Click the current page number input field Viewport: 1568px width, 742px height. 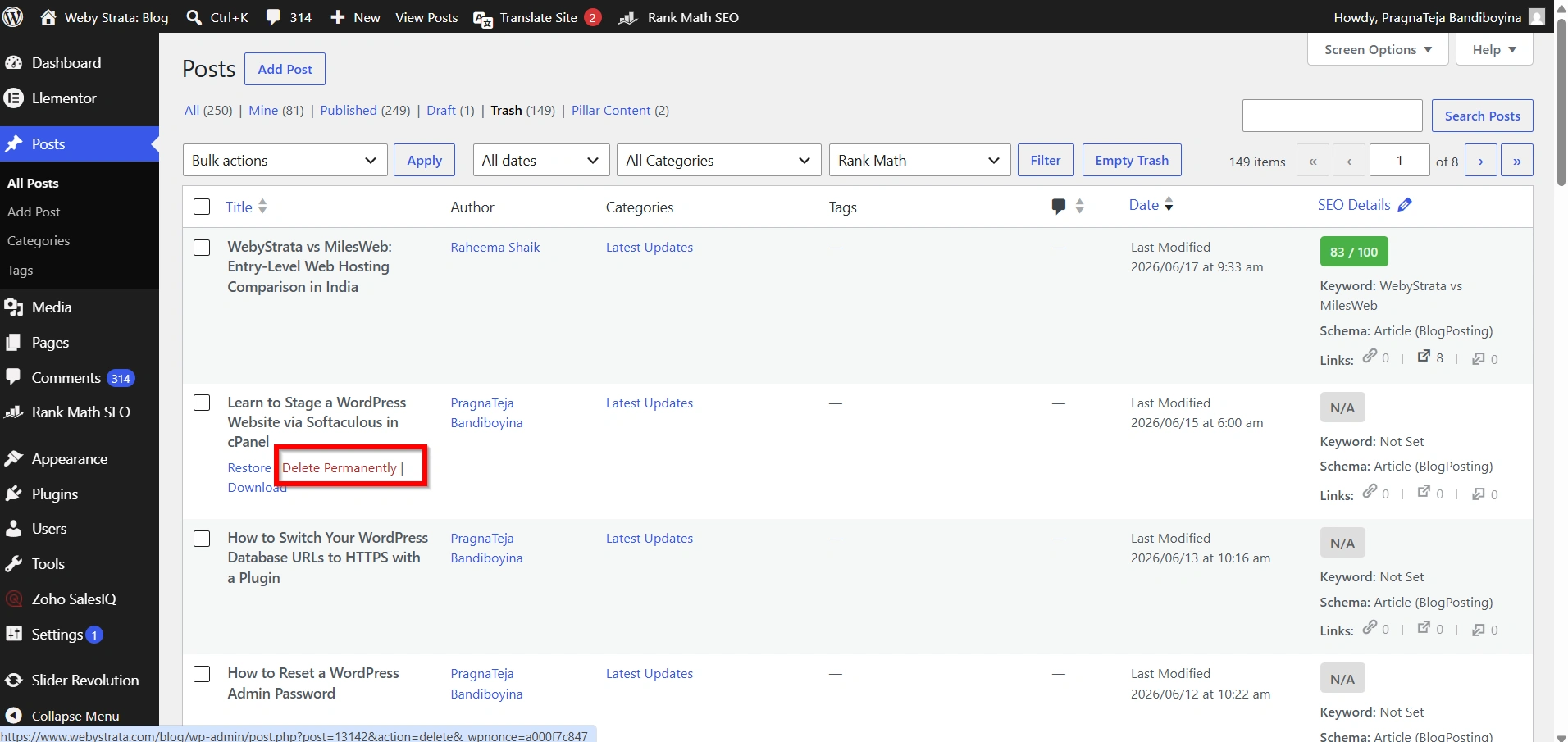(1400, 161)
